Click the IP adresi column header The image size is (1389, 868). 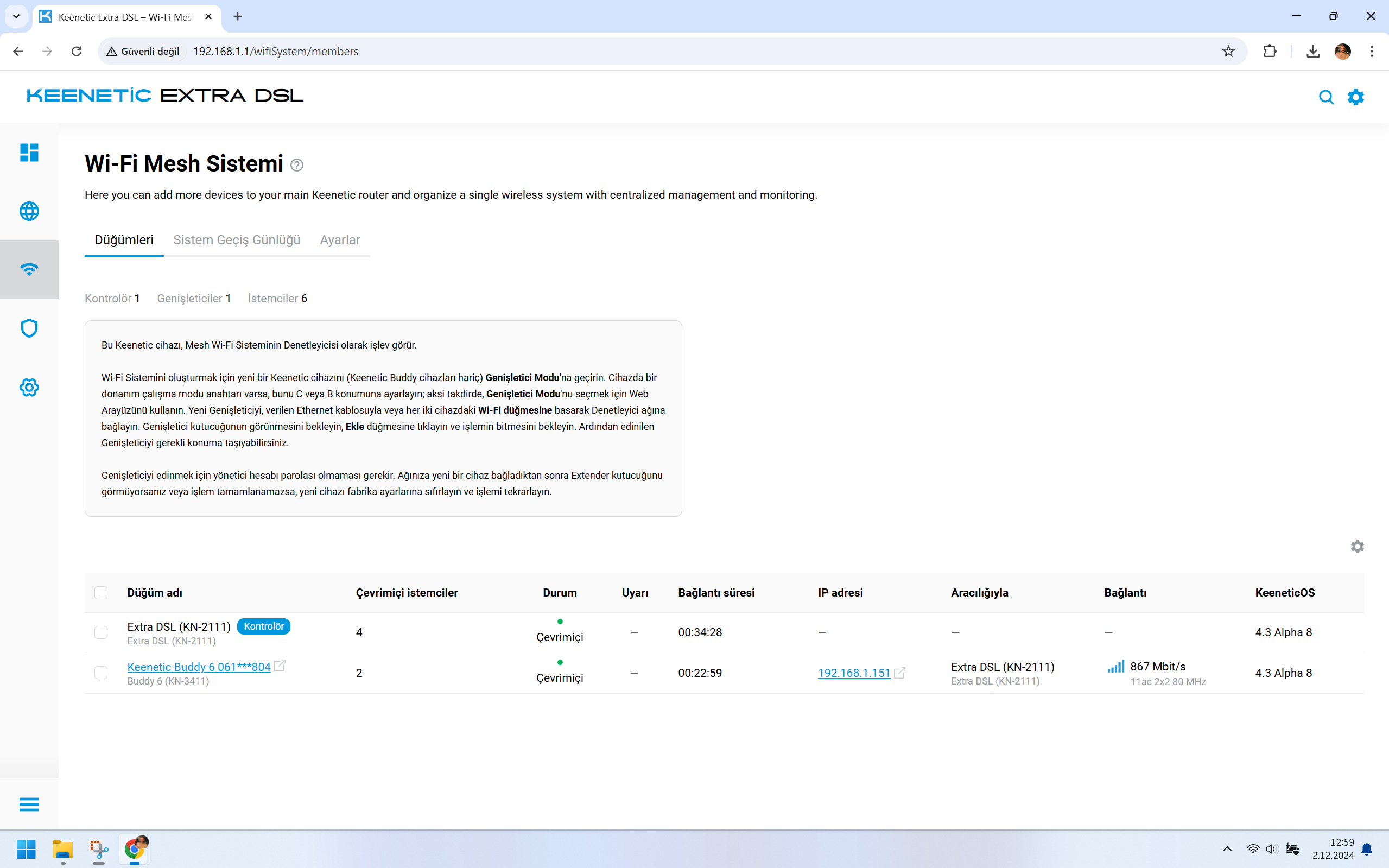tap(840, 592)
